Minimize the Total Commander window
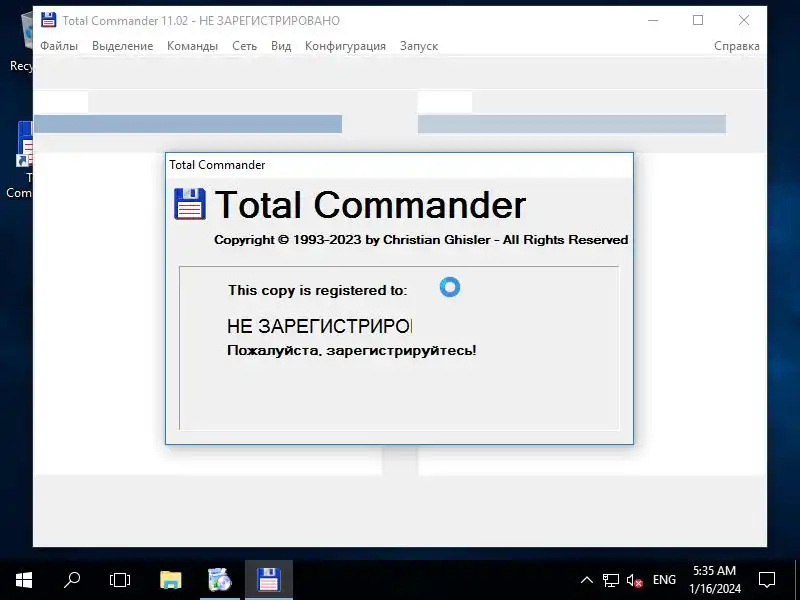 [x=653, y=20]
